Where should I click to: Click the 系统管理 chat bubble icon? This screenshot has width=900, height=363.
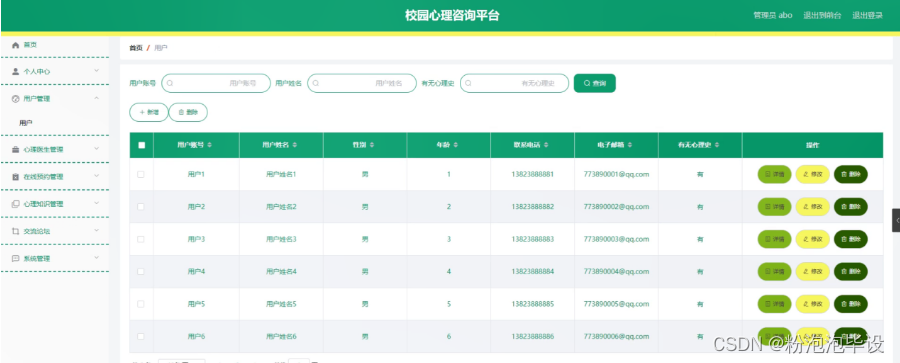coord(15,258)
